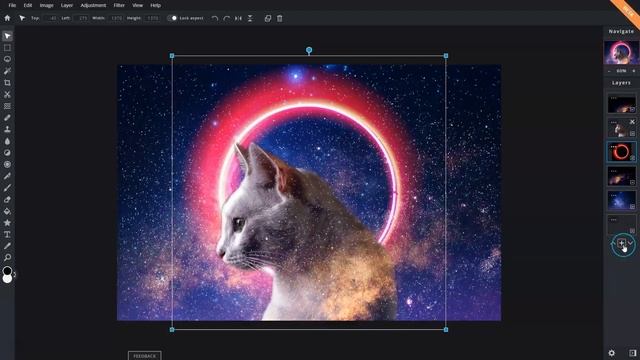
Task: Click up arrow beside add layer button
Action: 612,243
